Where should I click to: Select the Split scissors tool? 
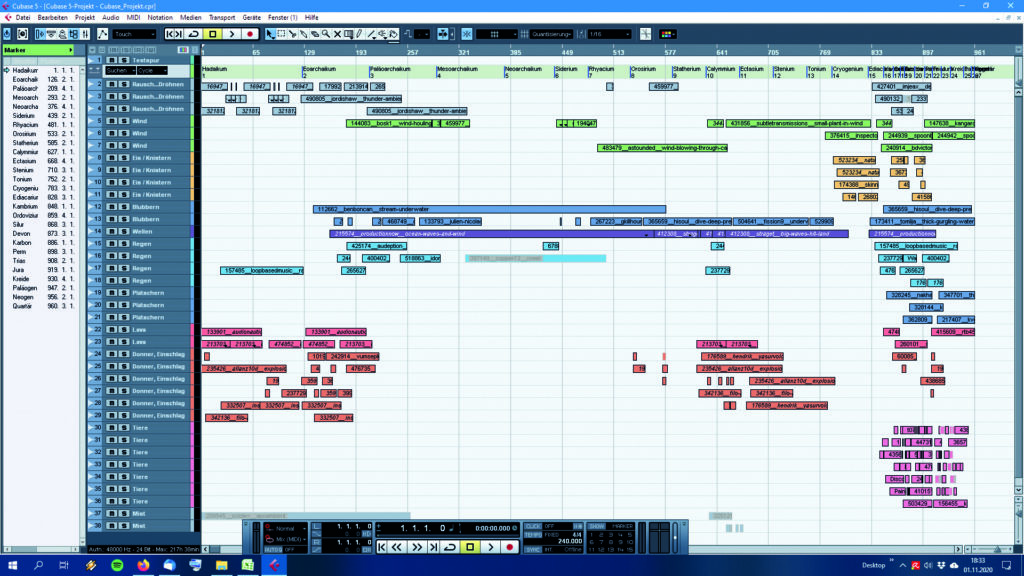293,34
